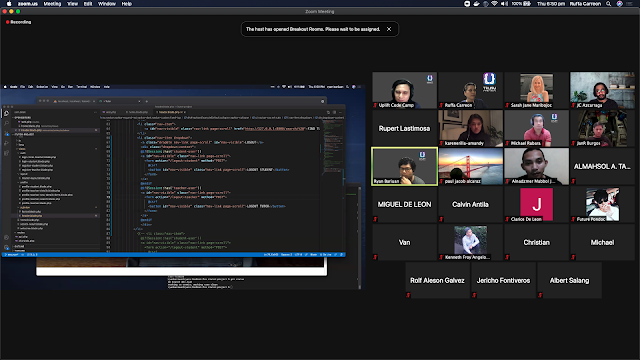Viewport: 640px width, 360px height.
Task: Open the Help menu
Action: (x=127, y=4)
